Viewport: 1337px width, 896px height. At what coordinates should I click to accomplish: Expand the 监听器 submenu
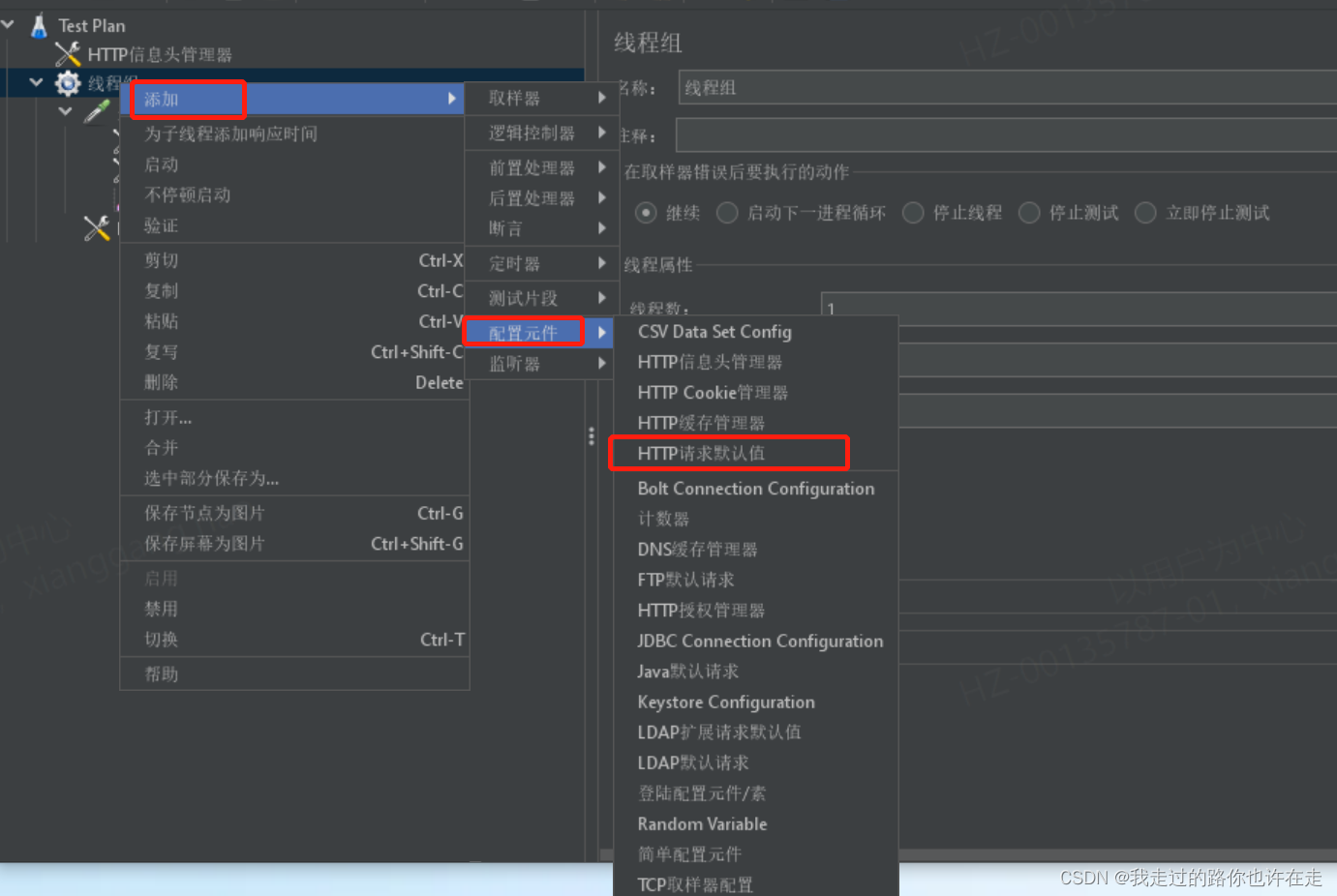pos(539,364)
